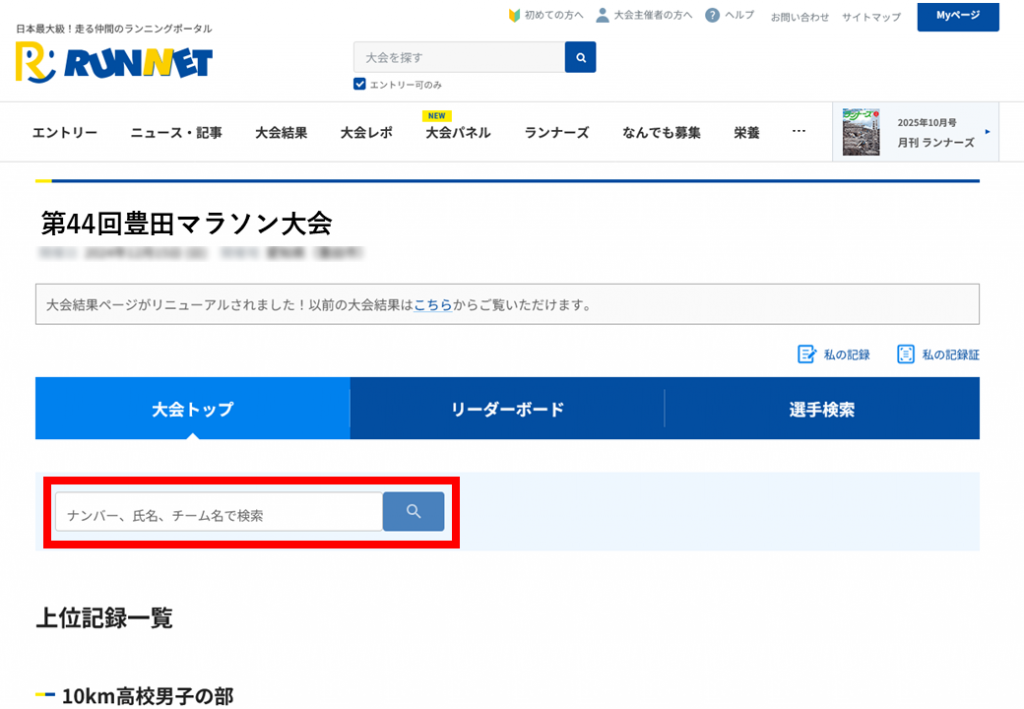
Task: Open the 大会パネル menu item
Action: tap(458, 132)
